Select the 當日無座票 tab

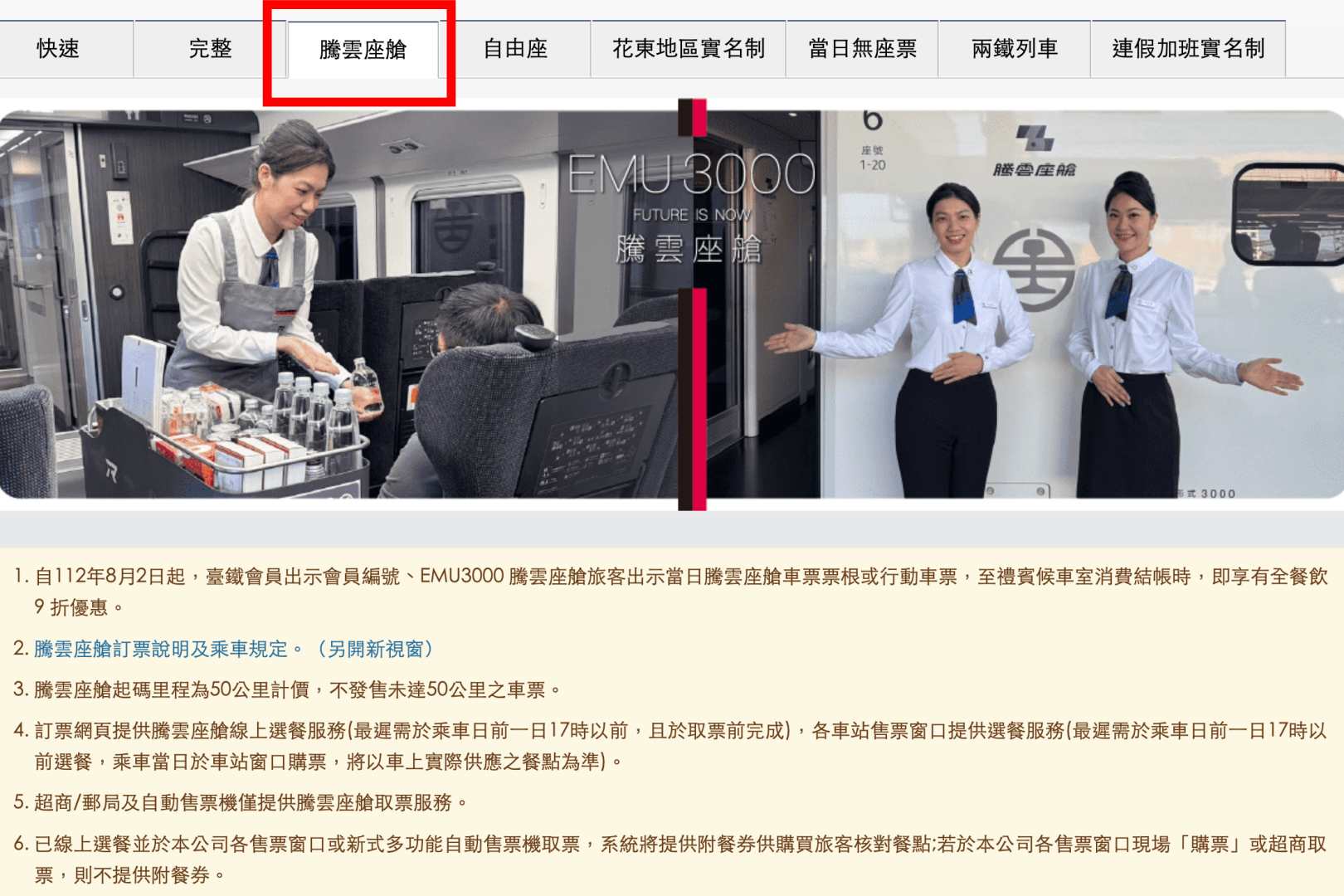pyautogui.click(x=862, y=49)
